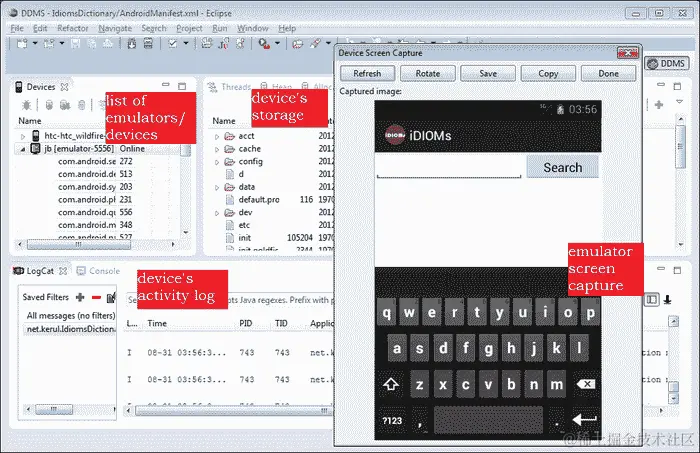Edit the selected LogCat filter icon

112,297
